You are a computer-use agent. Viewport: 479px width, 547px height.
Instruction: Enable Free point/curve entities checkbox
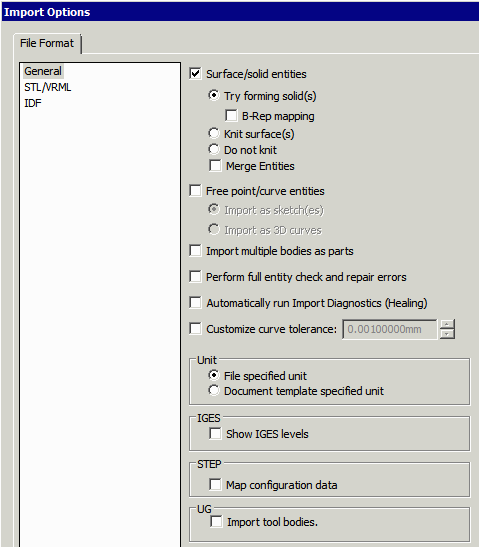195,190
